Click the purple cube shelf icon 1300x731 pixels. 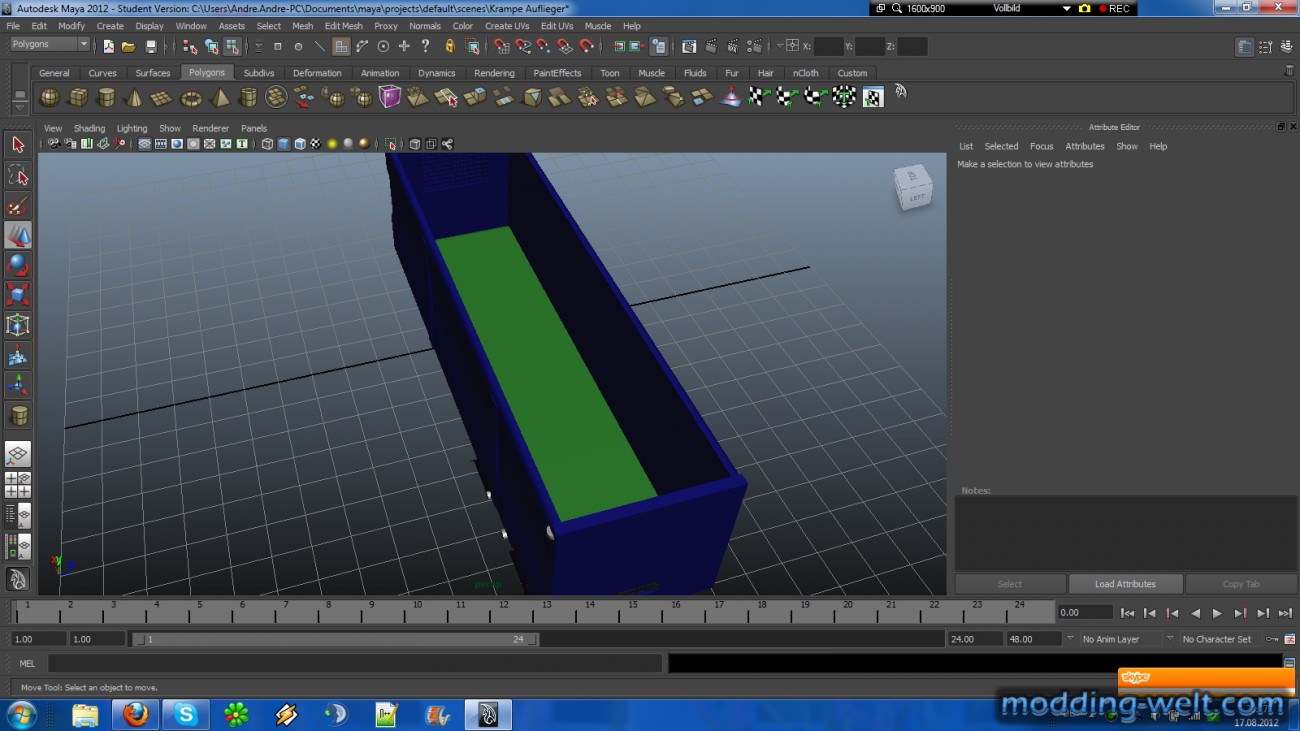point(390,97)
